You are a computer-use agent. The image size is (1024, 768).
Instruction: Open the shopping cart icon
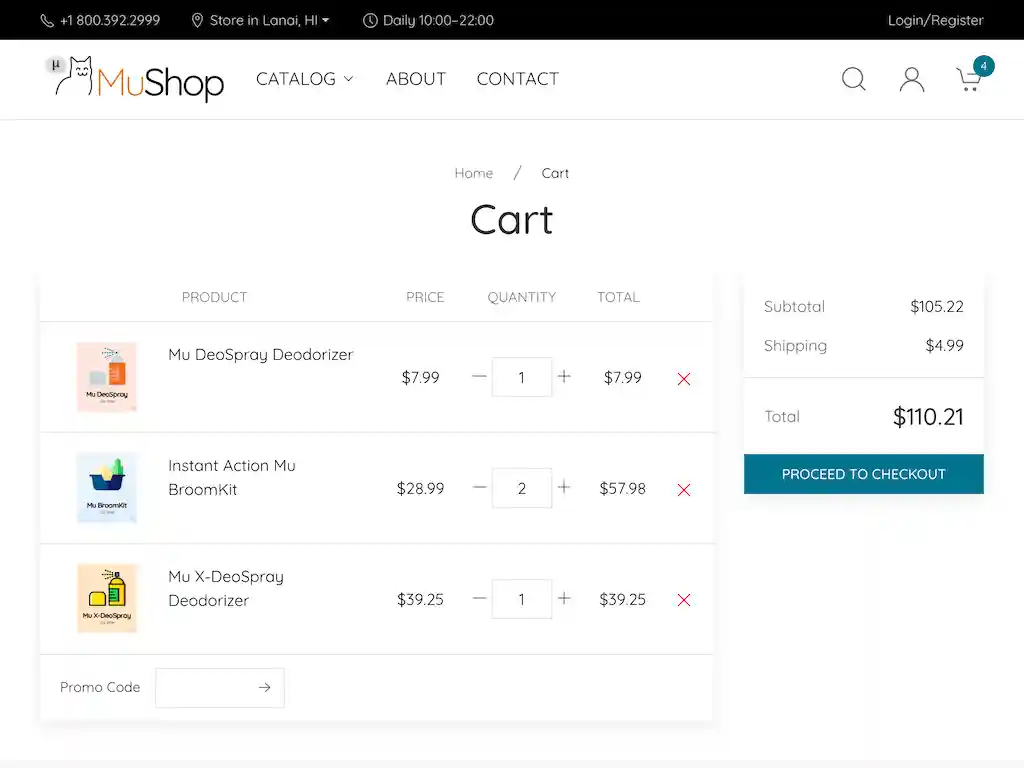968,80
